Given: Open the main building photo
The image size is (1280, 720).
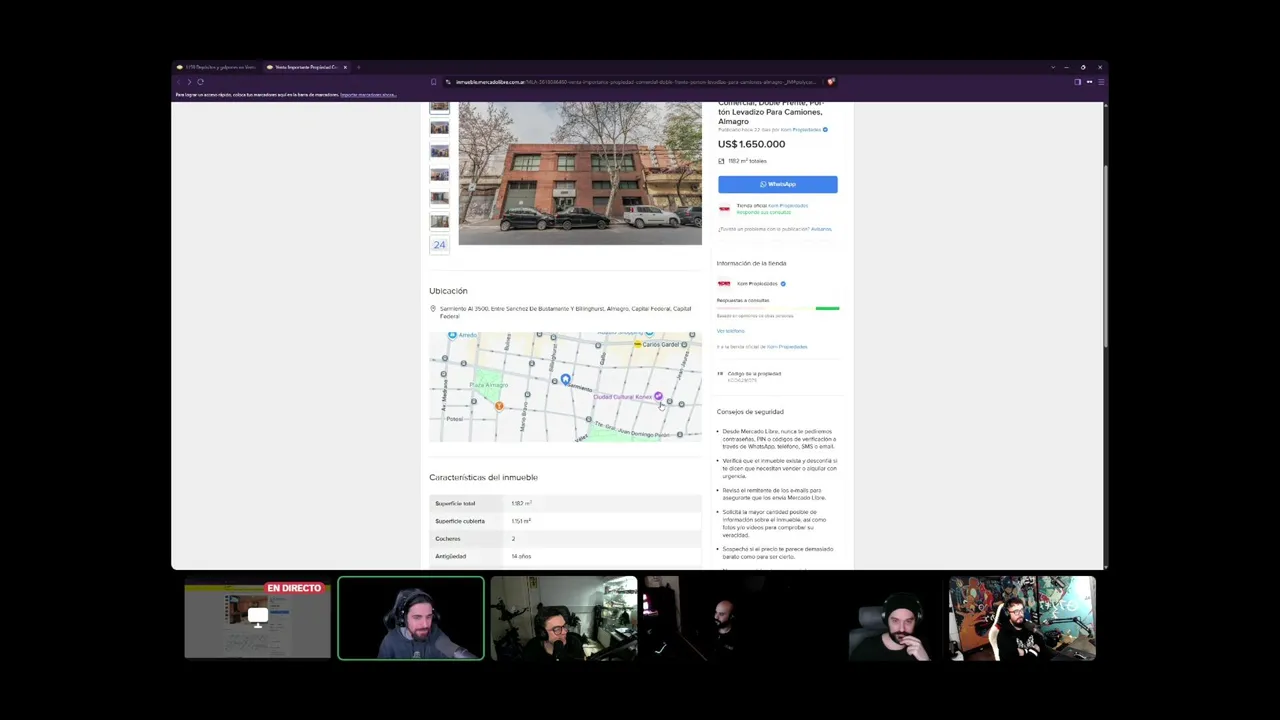Looking at the screenshot, I should pyautogui.click(x=580, y=173).
